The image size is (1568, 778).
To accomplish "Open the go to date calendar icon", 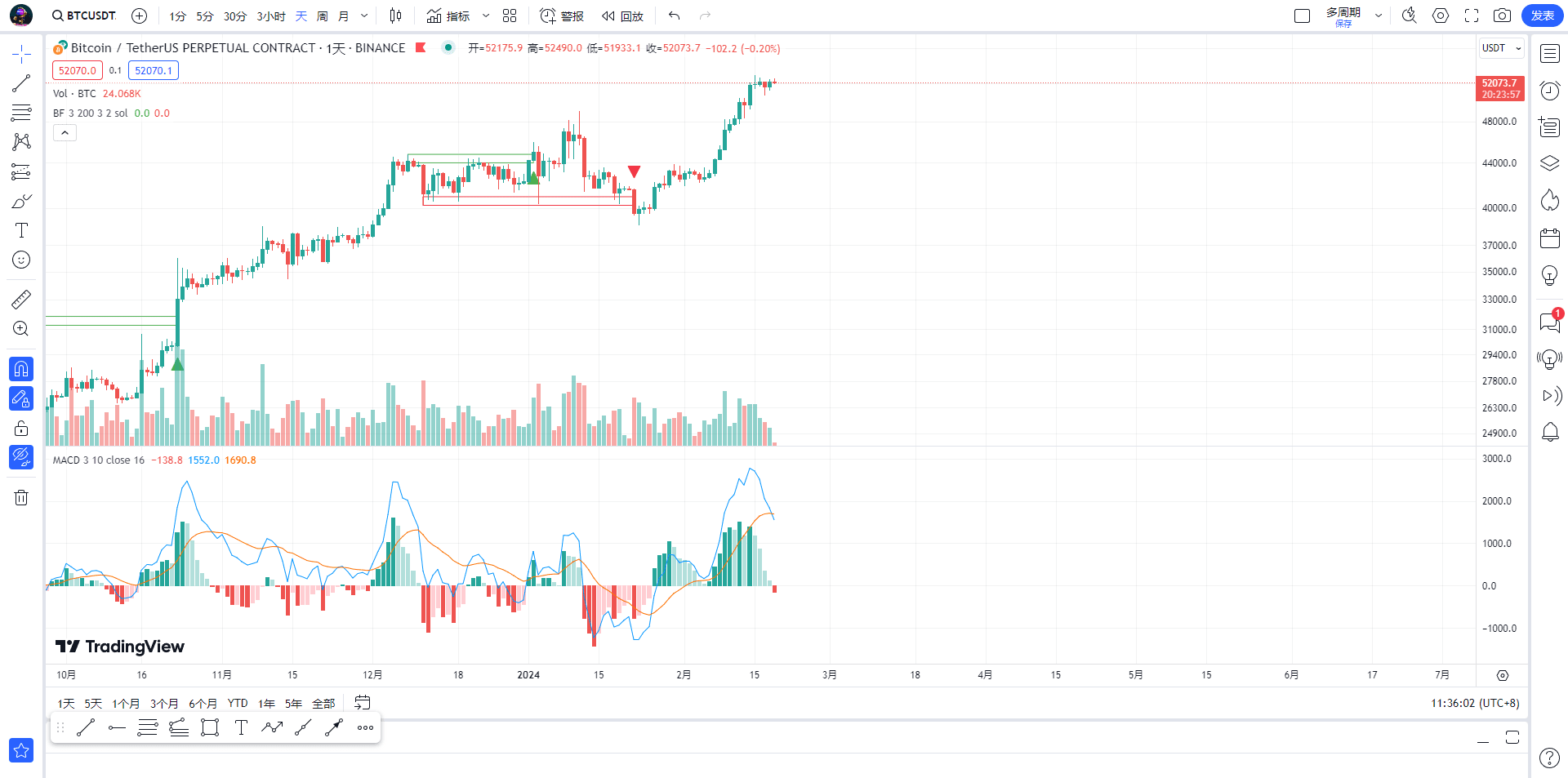I will (363, 703).
